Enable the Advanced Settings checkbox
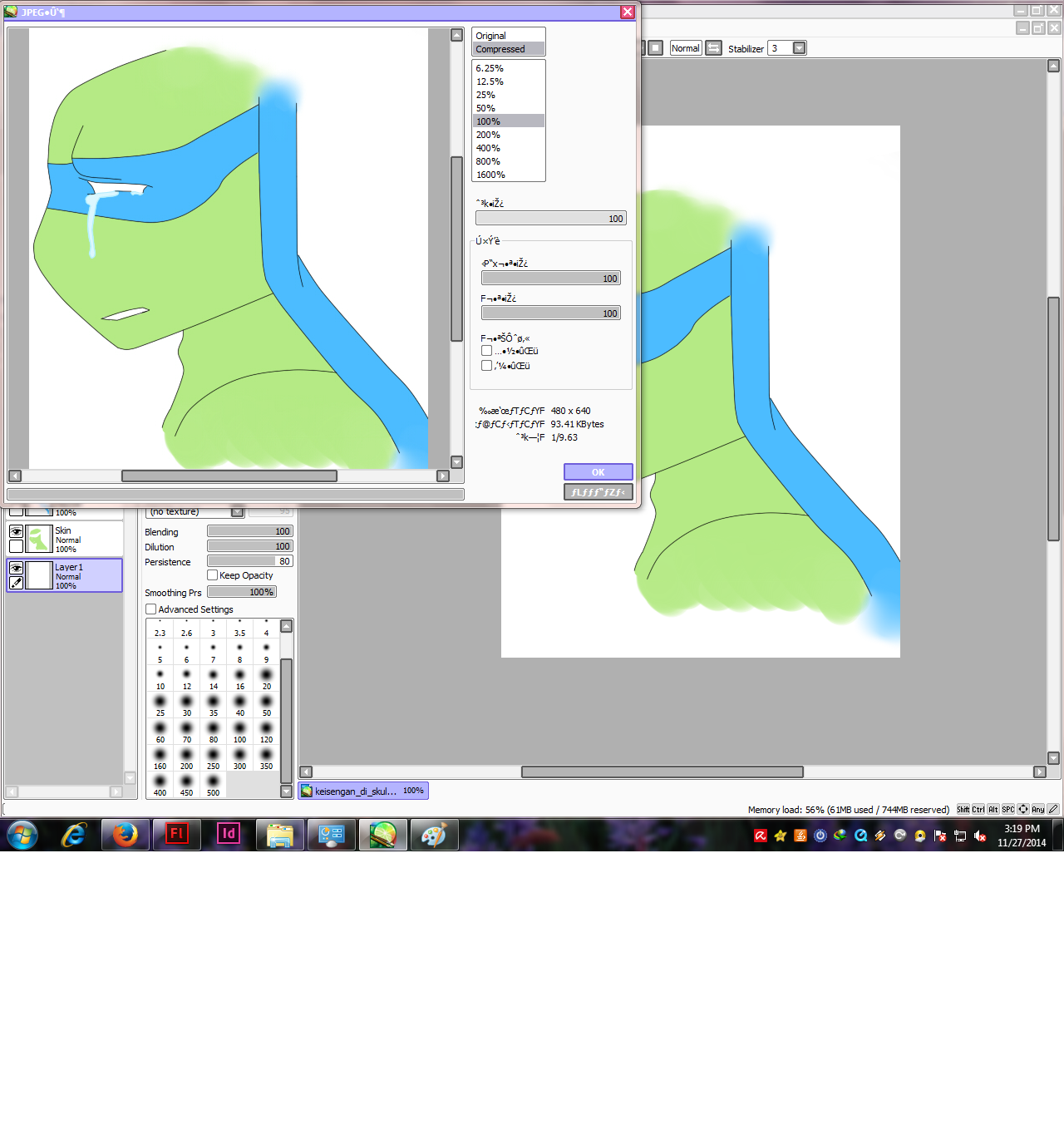 (x=151, y=609)
